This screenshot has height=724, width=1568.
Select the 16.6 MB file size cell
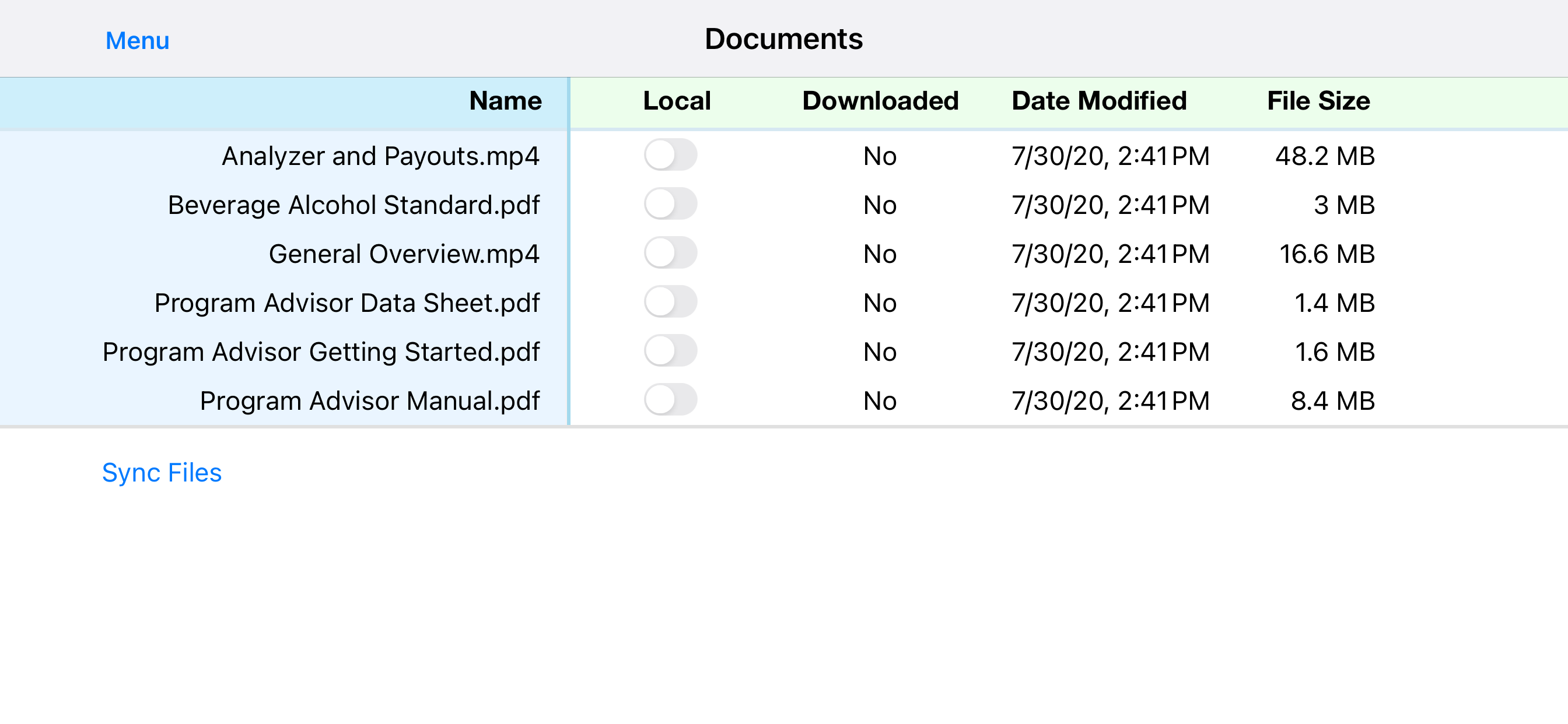click(1327, 254)
